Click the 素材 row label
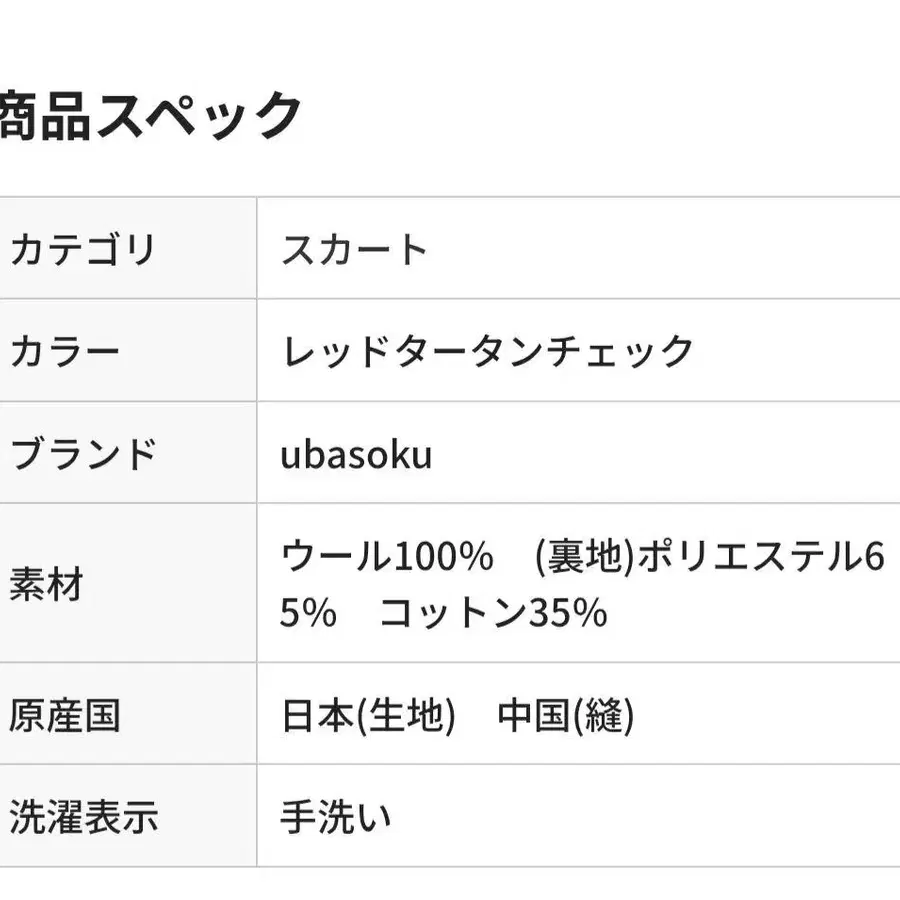900x900 pixels. click(x=45, y=584)
